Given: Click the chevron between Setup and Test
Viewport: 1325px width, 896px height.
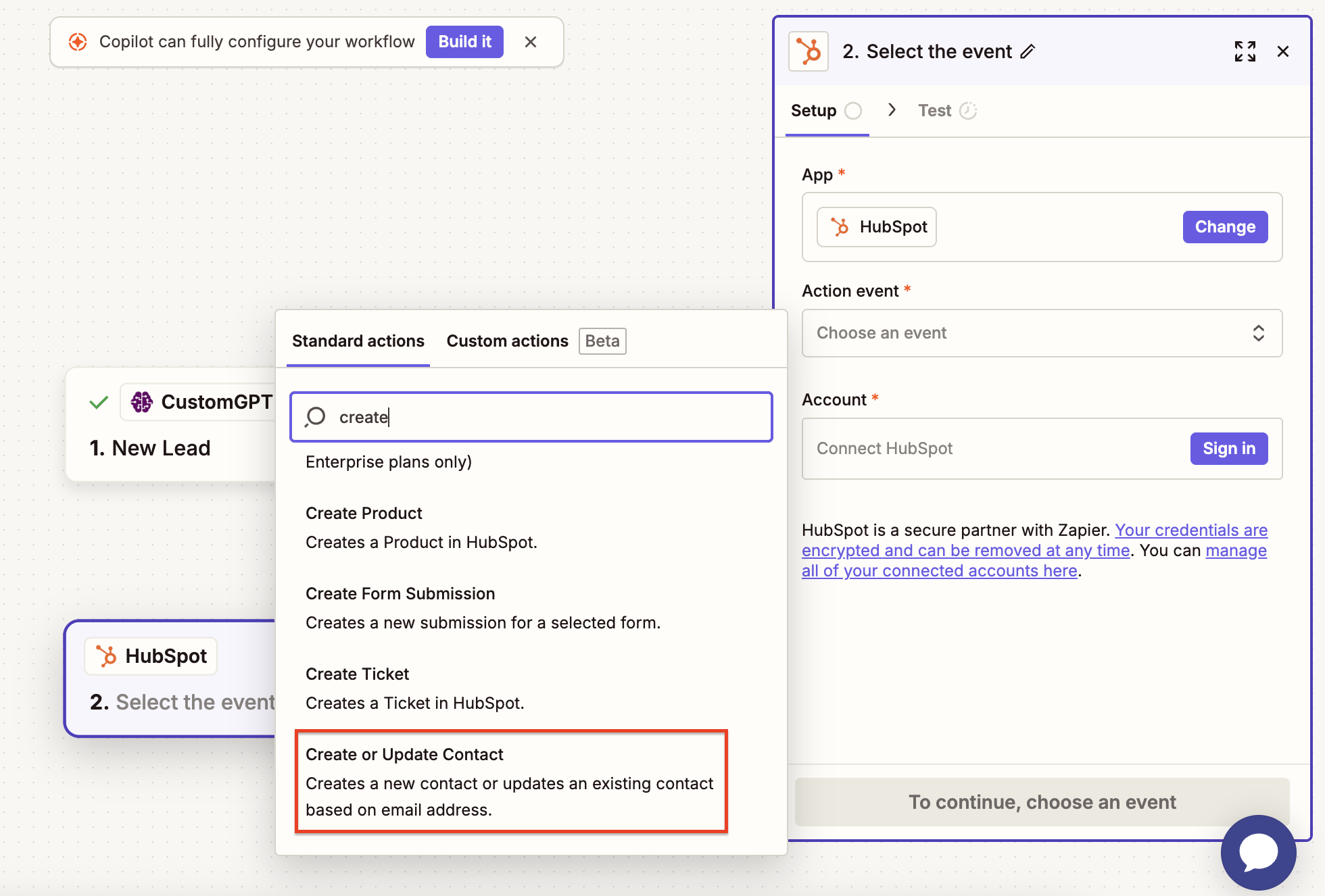Looking at the screenshot, I should [892, 110].
